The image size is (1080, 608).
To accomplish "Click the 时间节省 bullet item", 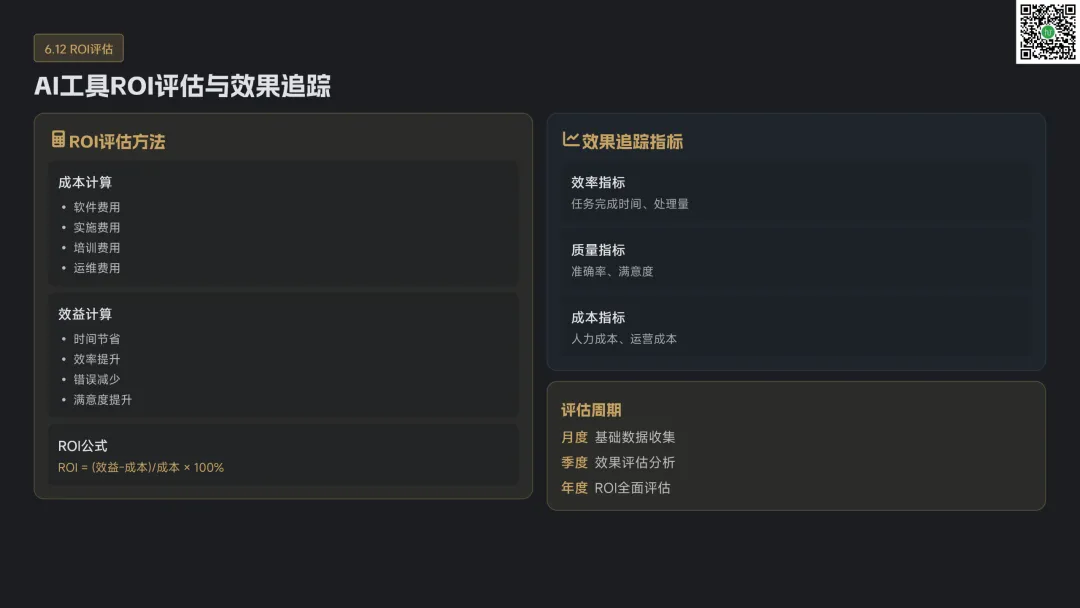I will pos(96,339).
